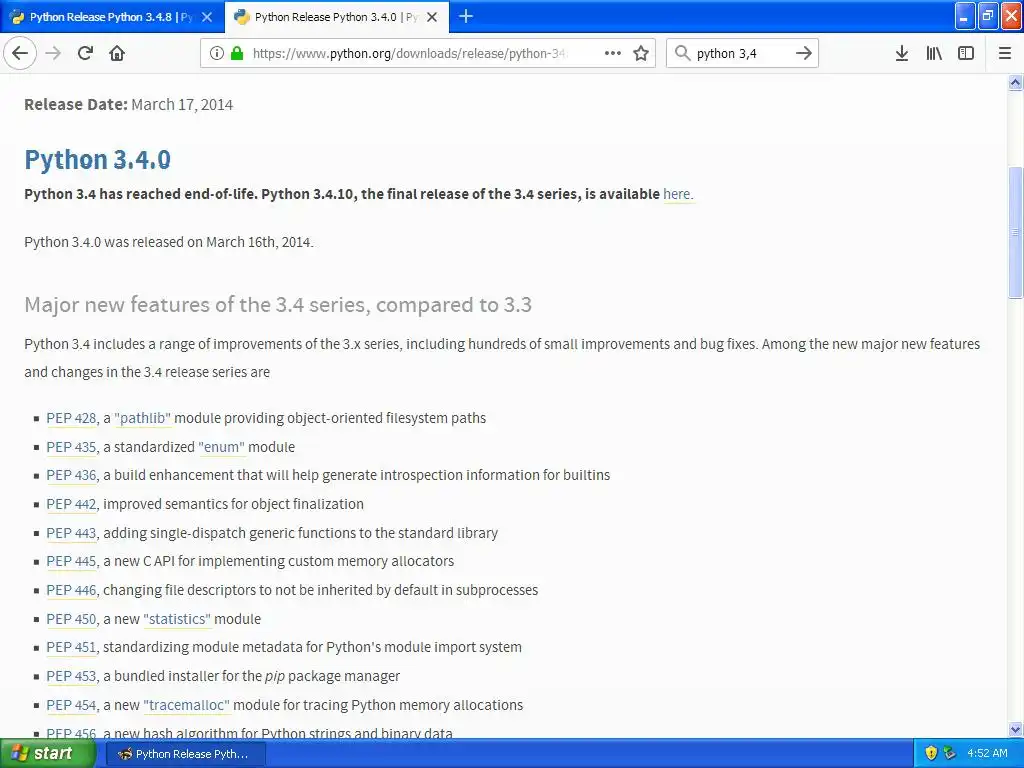Viewport: 1024px width, 768px height.
Task: Open the Firefox hamburger menu
Action: (1004, 53)
